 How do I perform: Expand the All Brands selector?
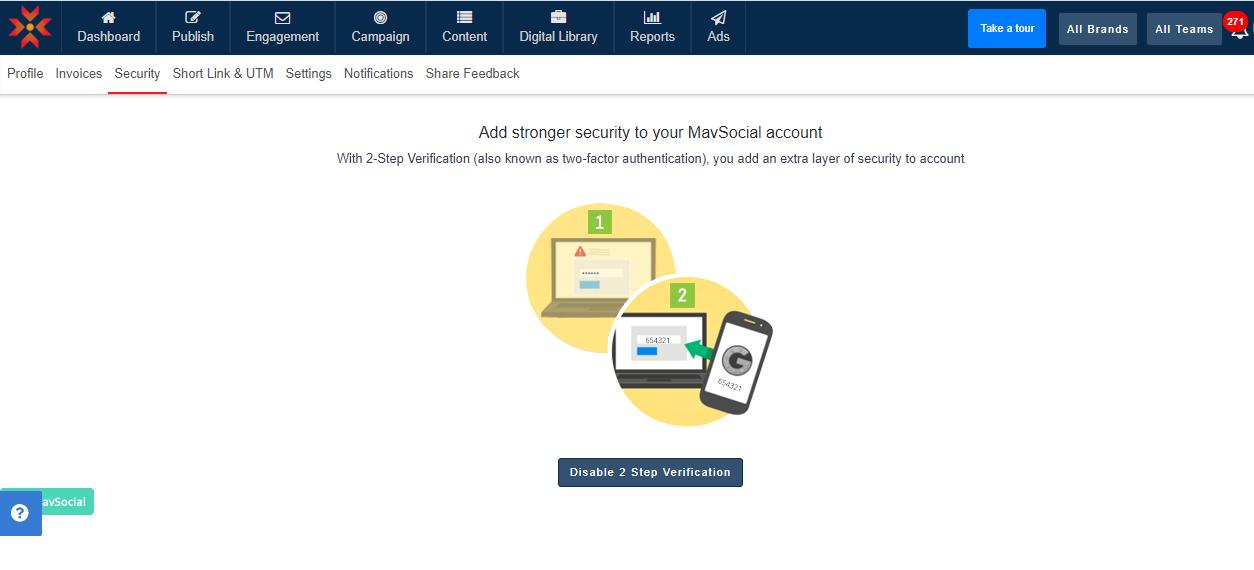pos(1097,29)
